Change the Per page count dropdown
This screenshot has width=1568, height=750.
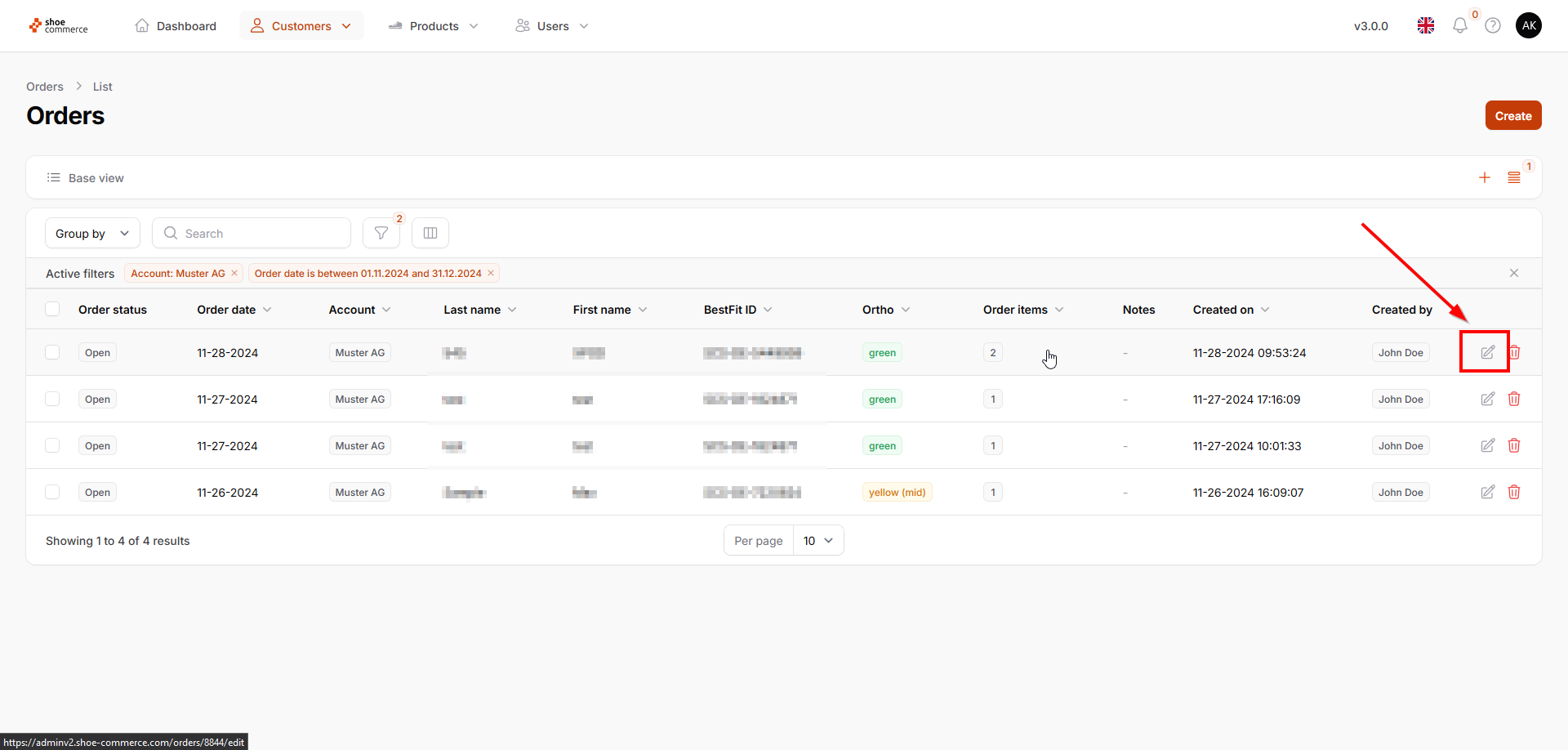point(818,541)
